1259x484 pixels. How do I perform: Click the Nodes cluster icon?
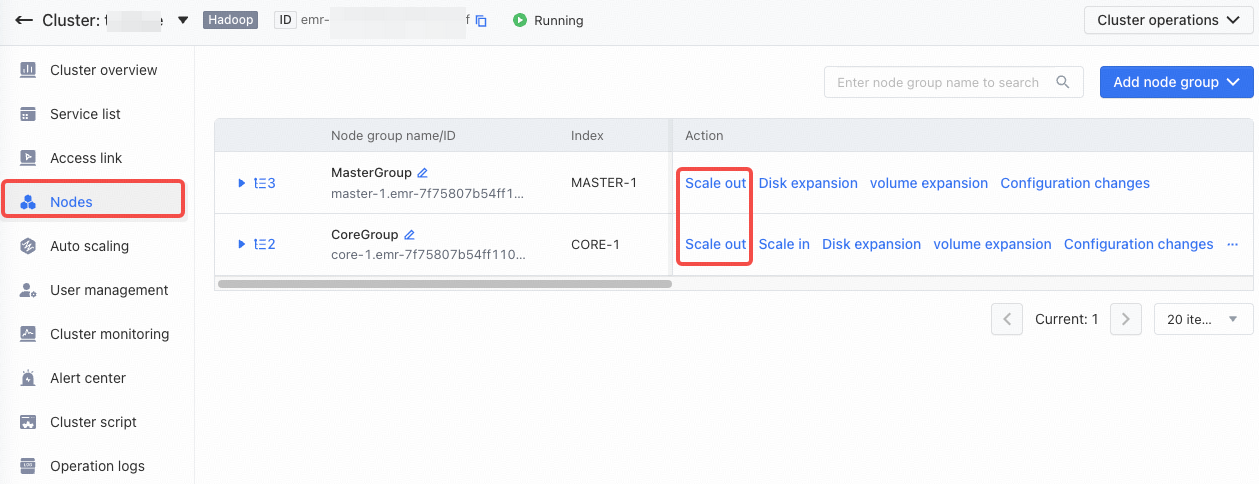tap(29, 202)
